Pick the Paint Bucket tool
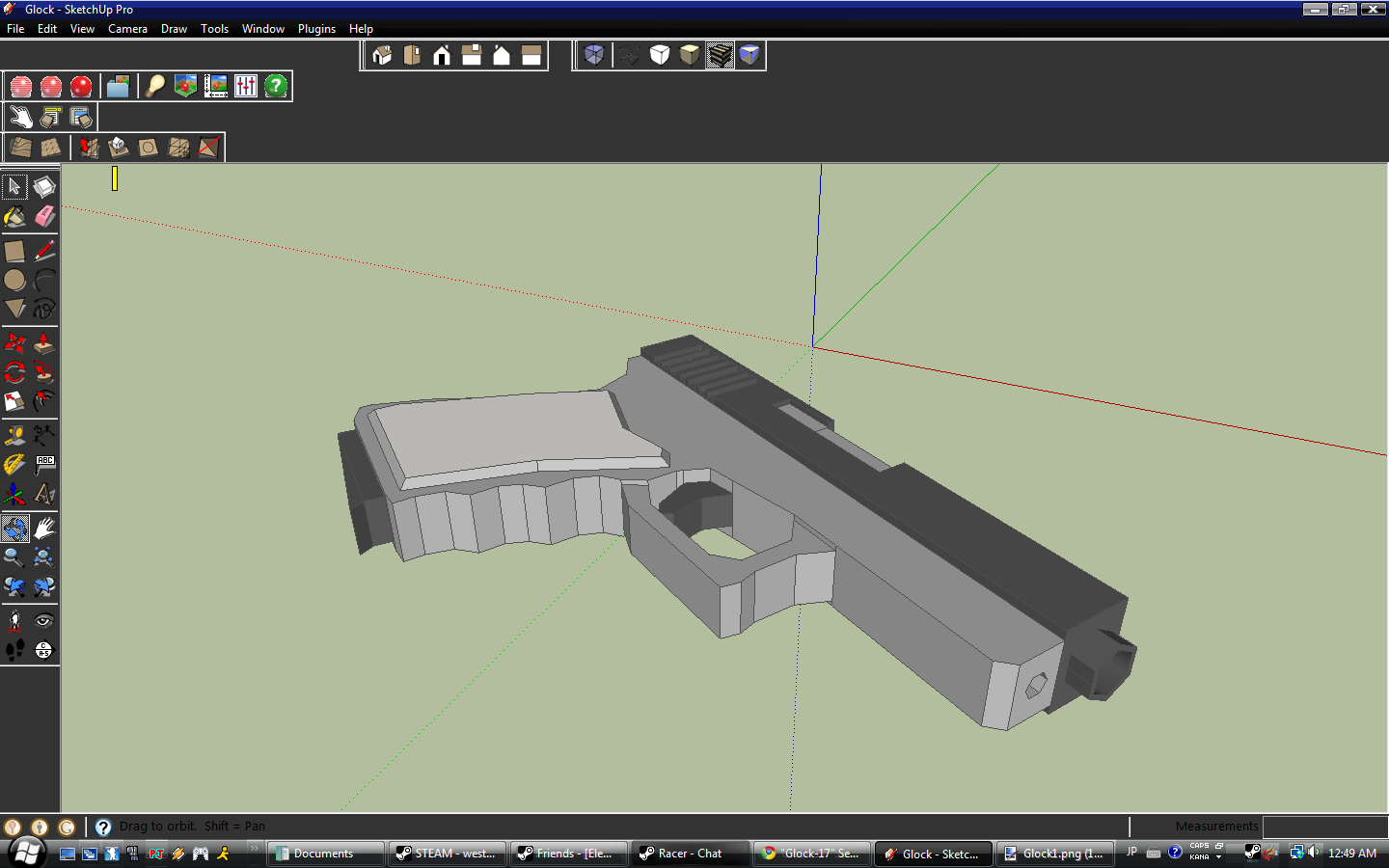The height and width of the screenshot is (868, 1389). coord(14,216)
